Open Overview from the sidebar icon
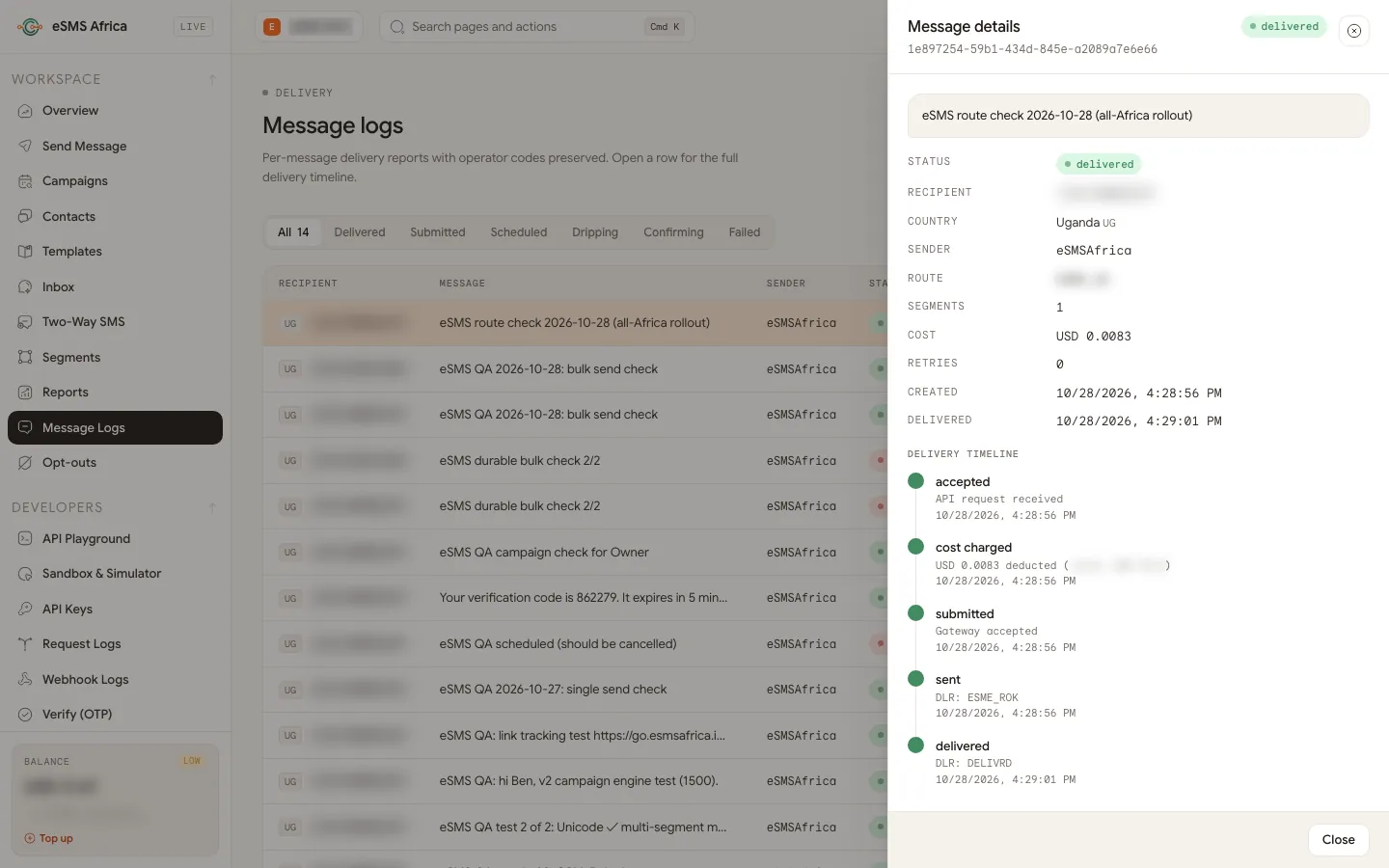This screenshot has height=868, width=1389. (x=25, y=111)
